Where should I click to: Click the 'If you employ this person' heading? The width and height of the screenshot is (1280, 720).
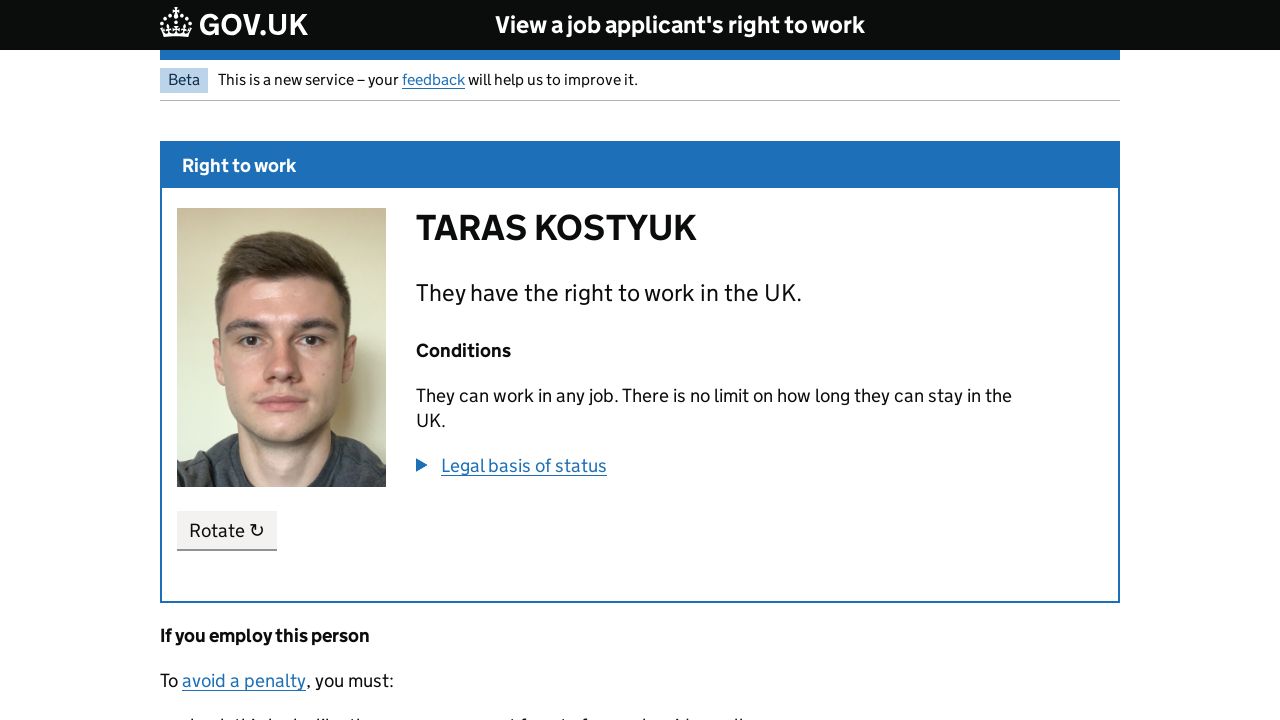point(265,636)
